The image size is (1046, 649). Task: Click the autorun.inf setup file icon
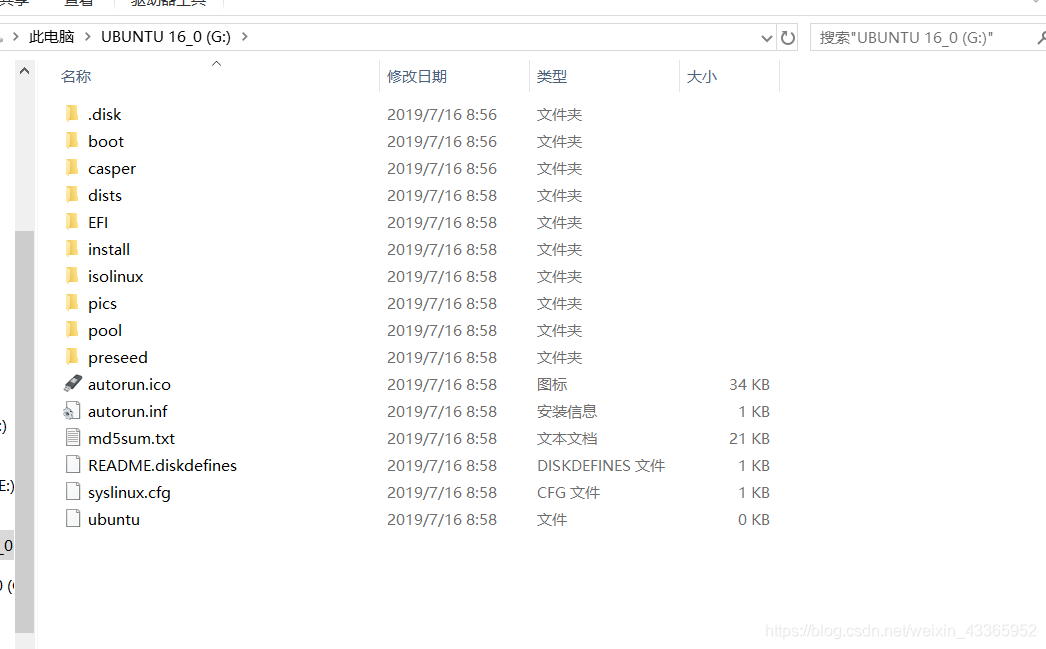point(73,411)
